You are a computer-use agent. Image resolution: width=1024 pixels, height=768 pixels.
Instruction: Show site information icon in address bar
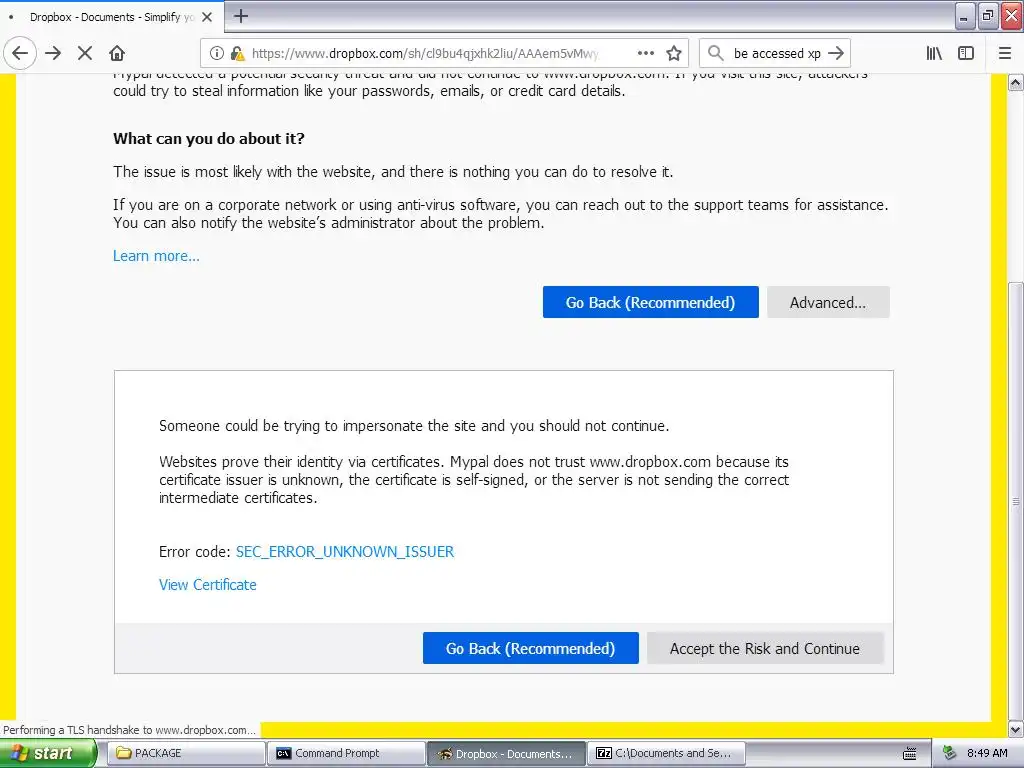tap(217, 53)
